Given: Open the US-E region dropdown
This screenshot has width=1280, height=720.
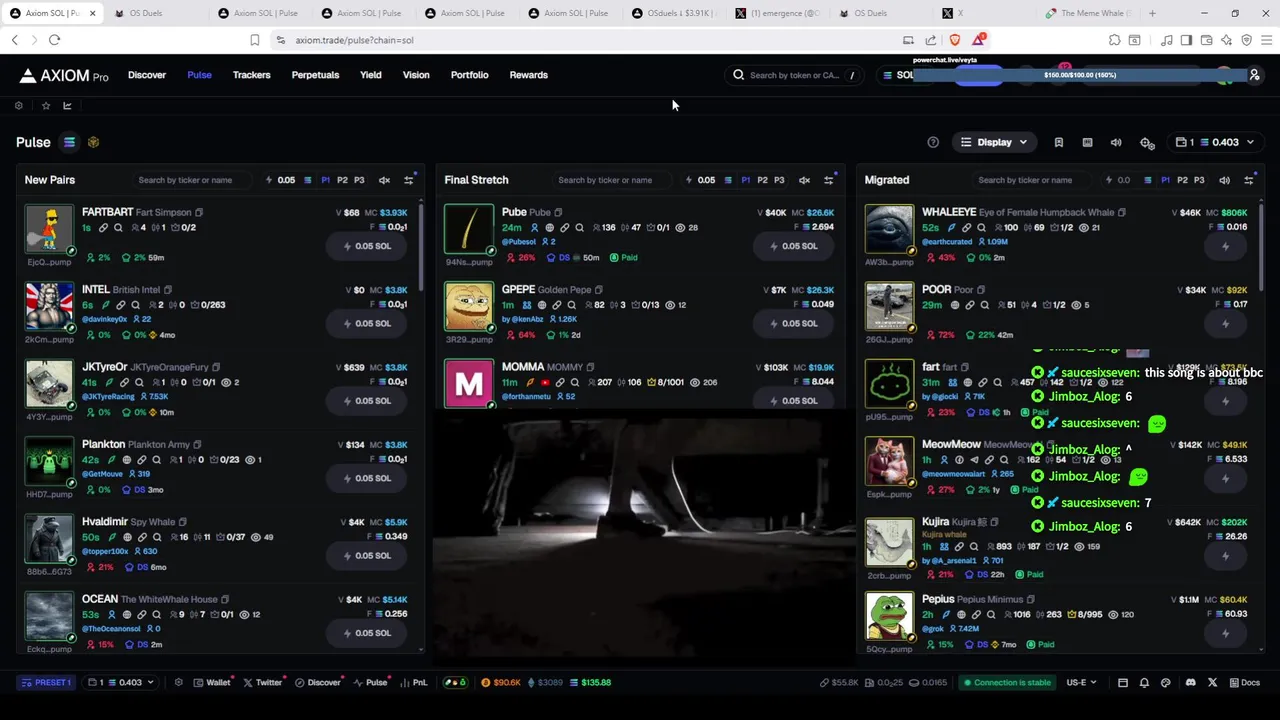Looking at the screenshot, I should pos(1081,682).
